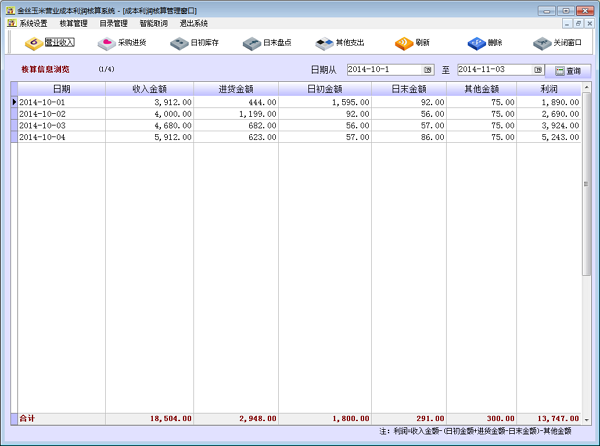Open the 目录管理 menu
600x446 pixels.
[x=114, y=23]
